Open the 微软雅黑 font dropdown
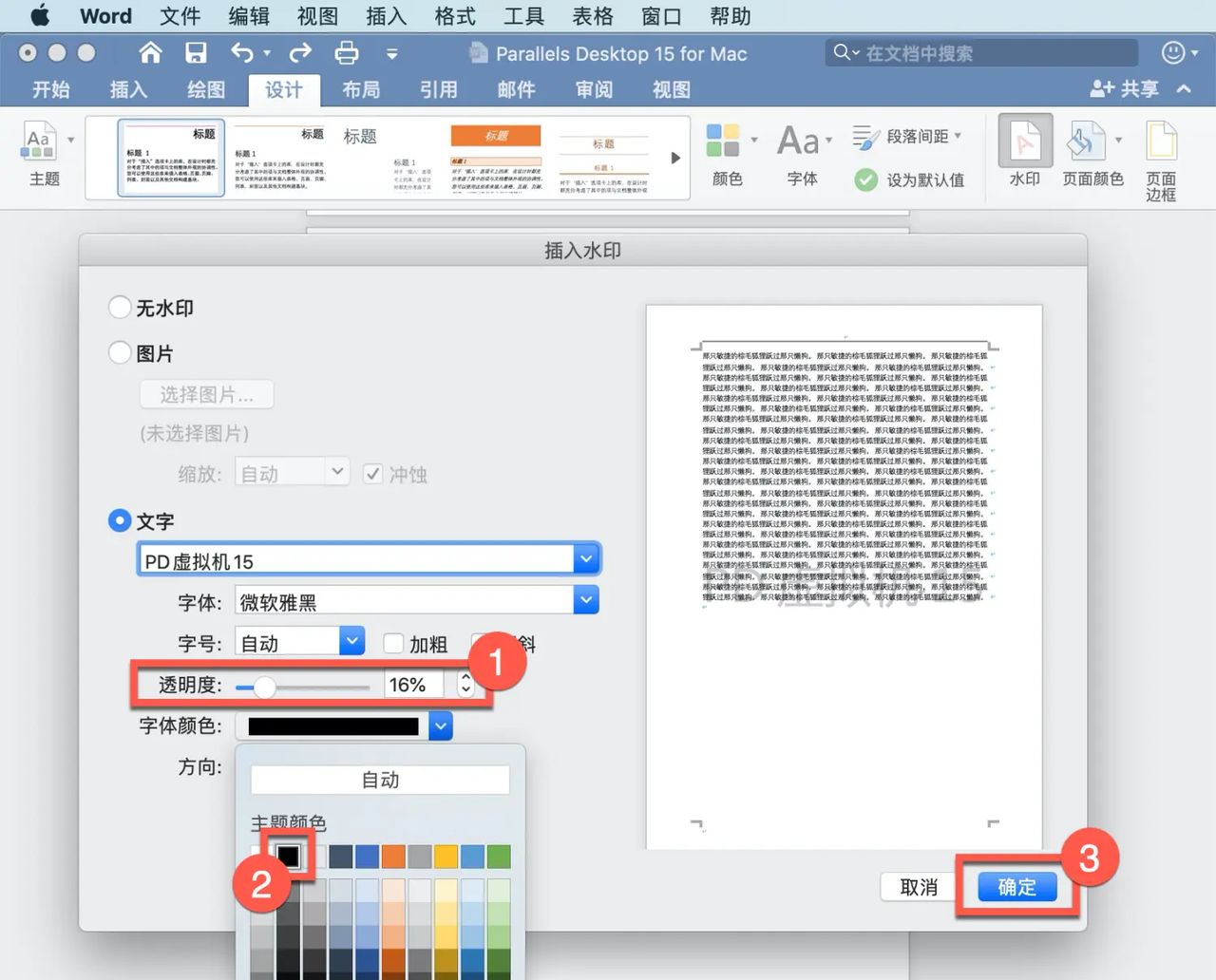Viewport: 1216px width, 980px height. [586, 600]
